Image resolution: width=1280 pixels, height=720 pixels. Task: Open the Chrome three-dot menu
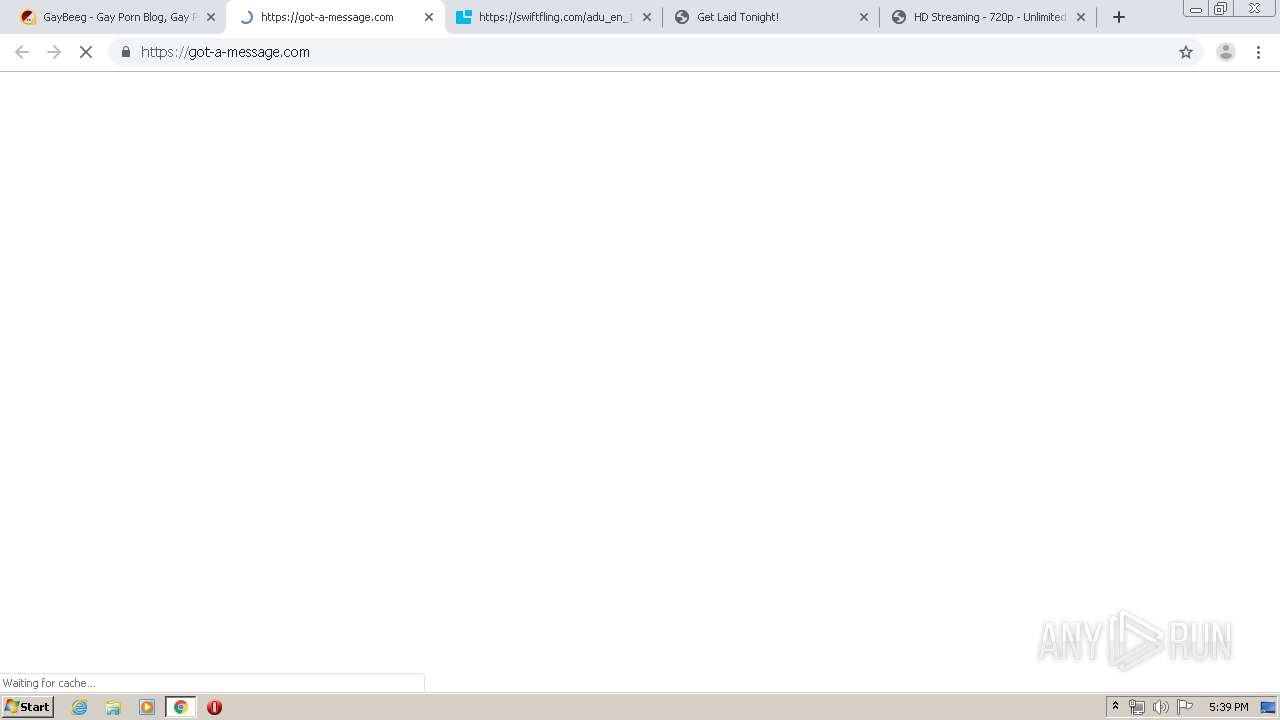pos(1259,52)
